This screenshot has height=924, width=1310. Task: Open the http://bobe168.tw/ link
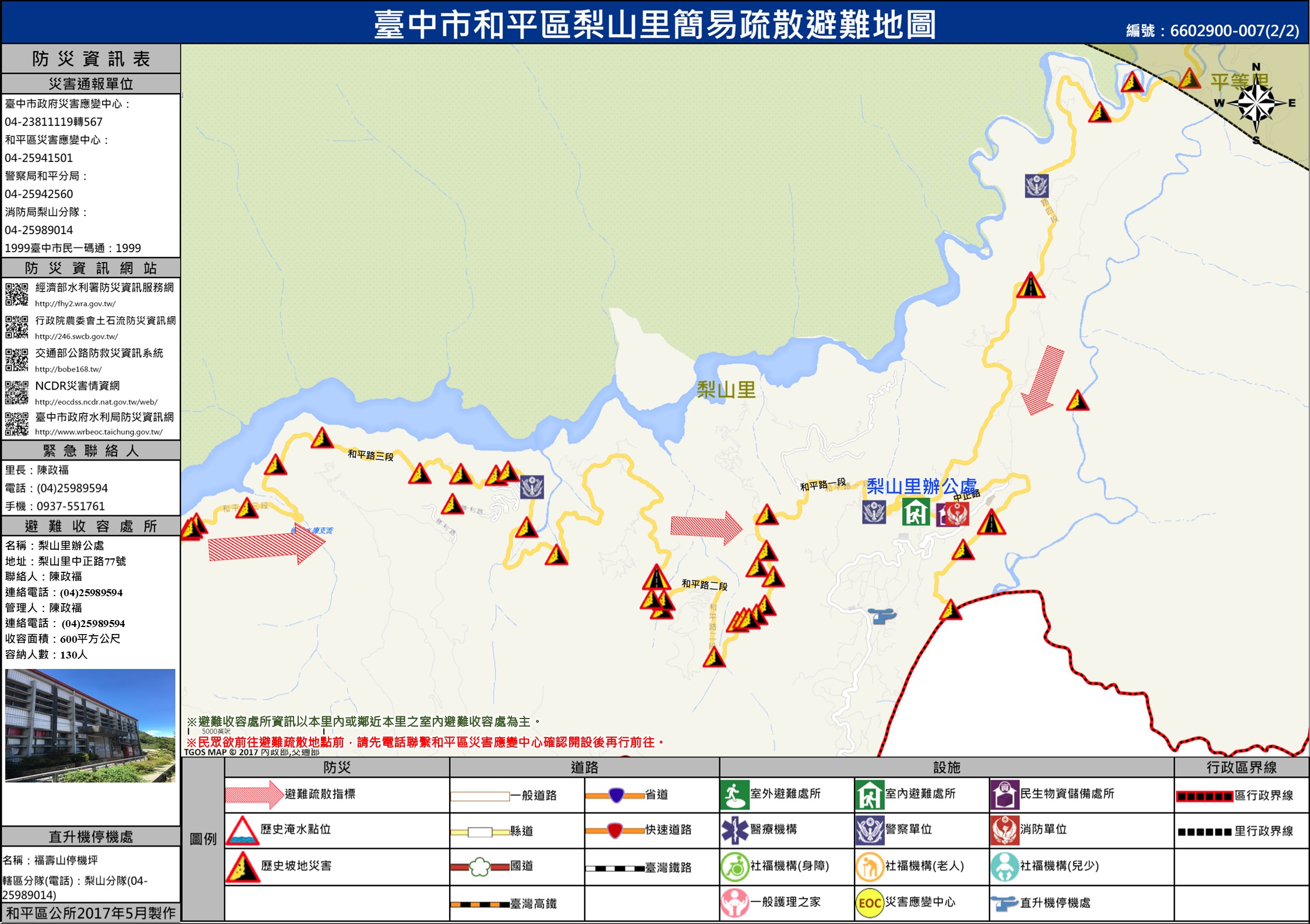click(x=68, y=369)
